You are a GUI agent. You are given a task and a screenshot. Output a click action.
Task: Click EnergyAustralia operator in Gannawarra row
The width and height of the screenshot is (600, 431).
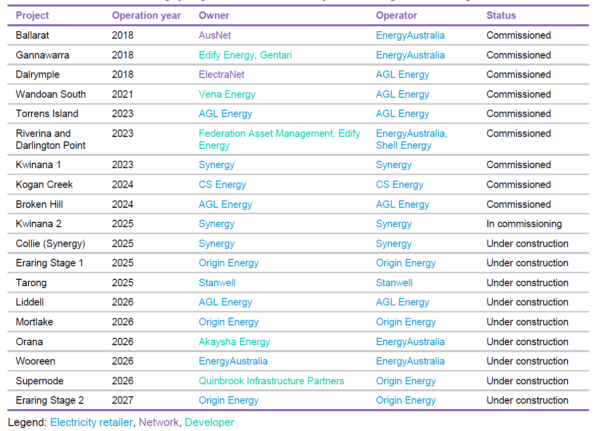[x=410, y=55]
